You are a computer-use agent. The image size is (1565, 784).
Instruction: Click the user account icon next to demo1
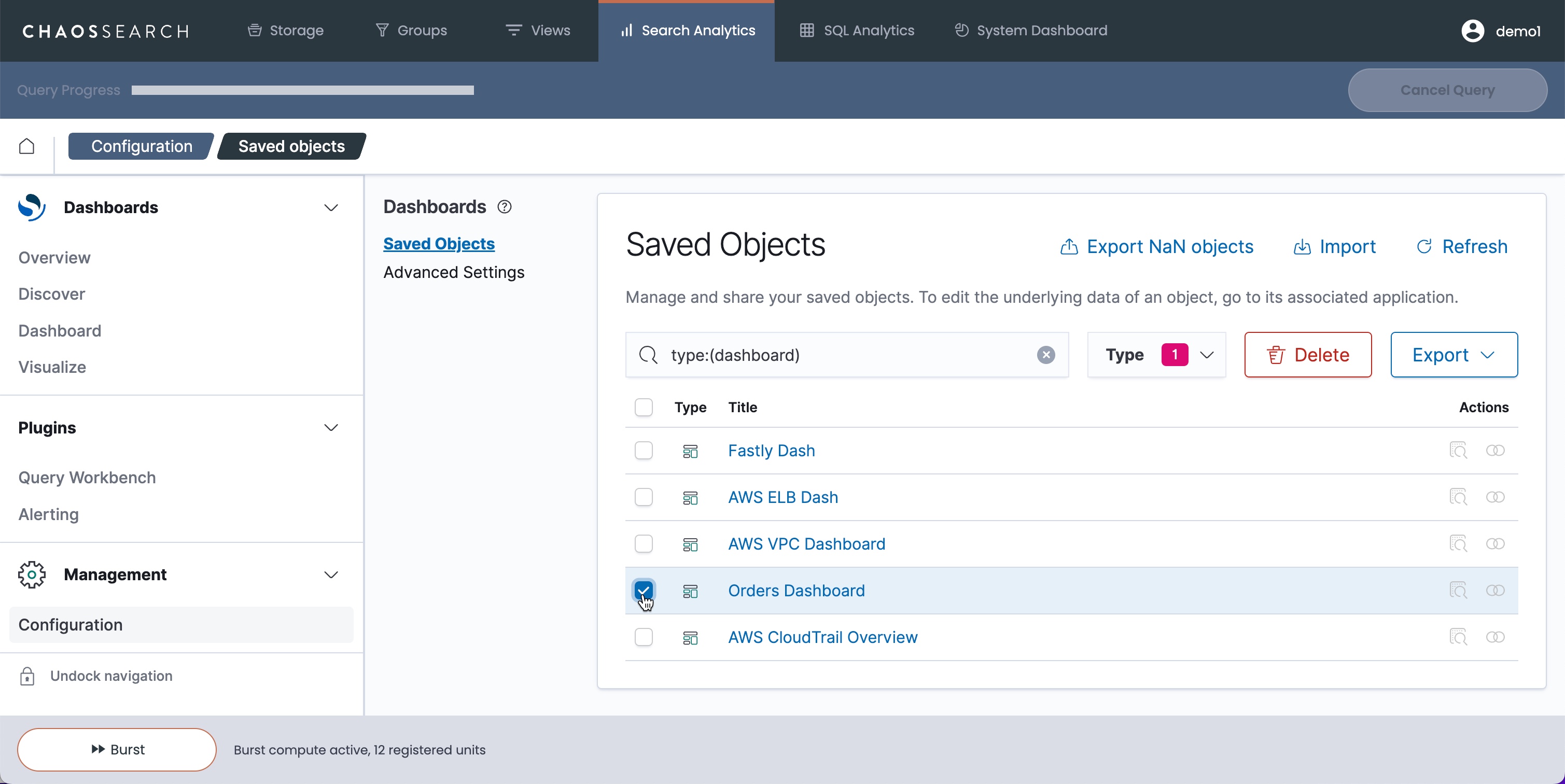1472,31
